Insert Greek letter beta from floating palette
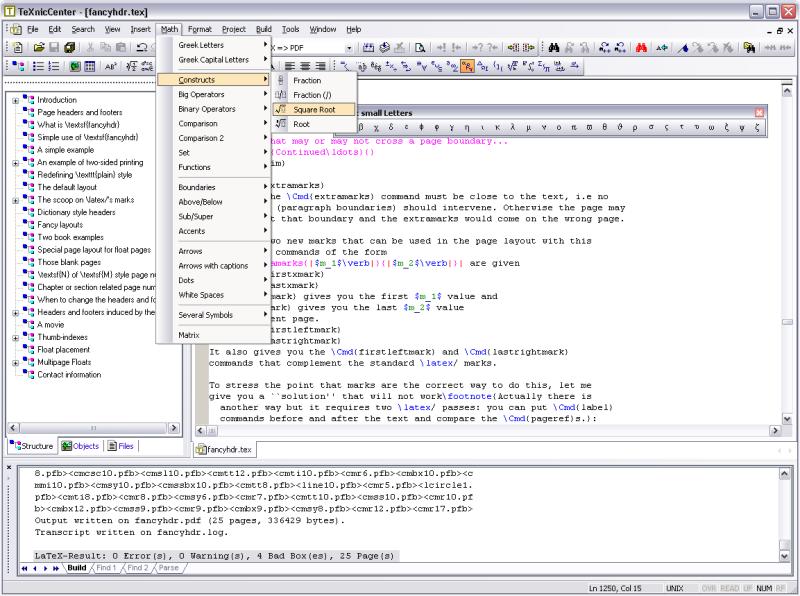 (x=361, y=128)
